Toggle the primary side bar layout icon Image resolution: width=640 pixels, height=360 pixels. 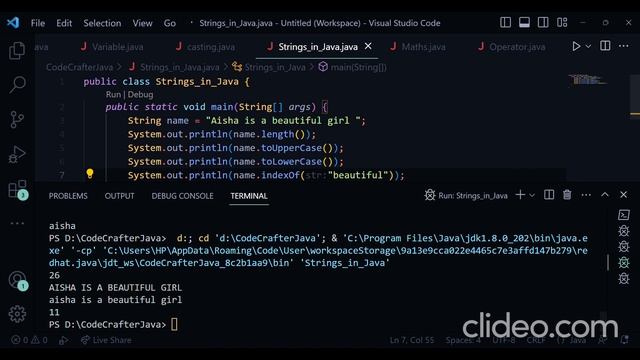pyautogui.click(x=505, y=22)
